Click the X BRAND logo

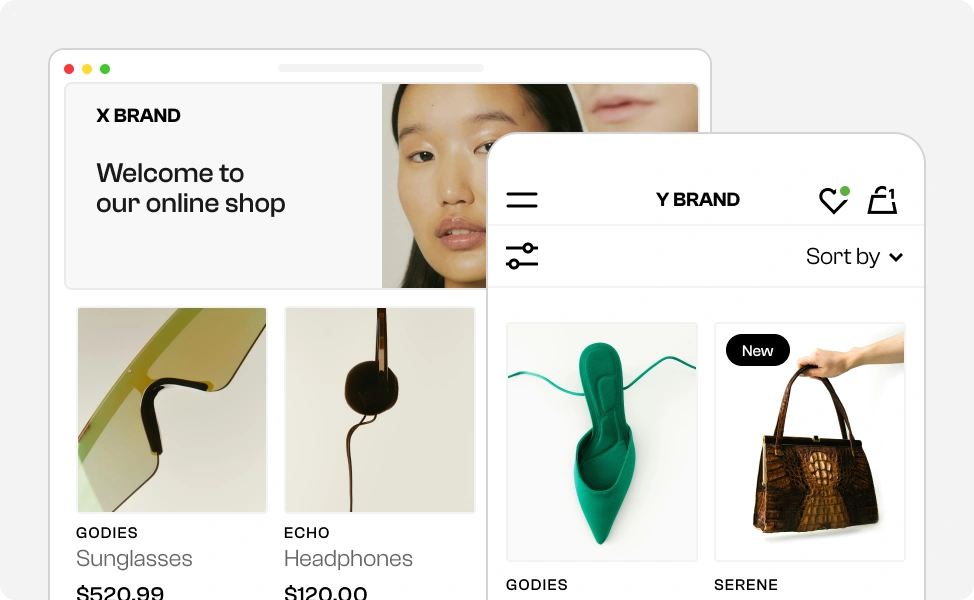point(138,116)
